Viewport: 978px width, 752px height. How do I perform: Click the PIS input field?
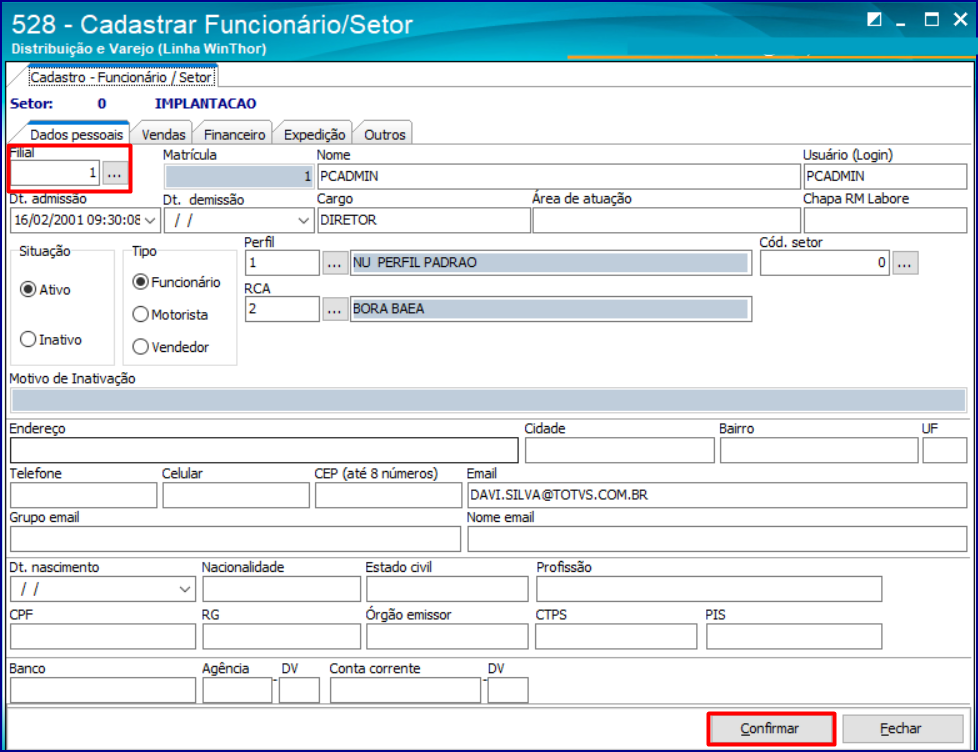(x=794, y=637)
